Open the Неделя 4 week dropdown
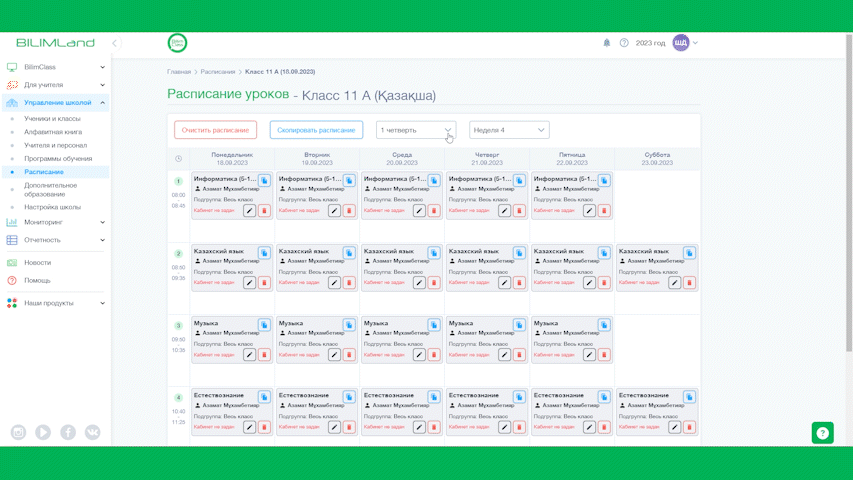853x480 pixels. [x=509, y=130]
